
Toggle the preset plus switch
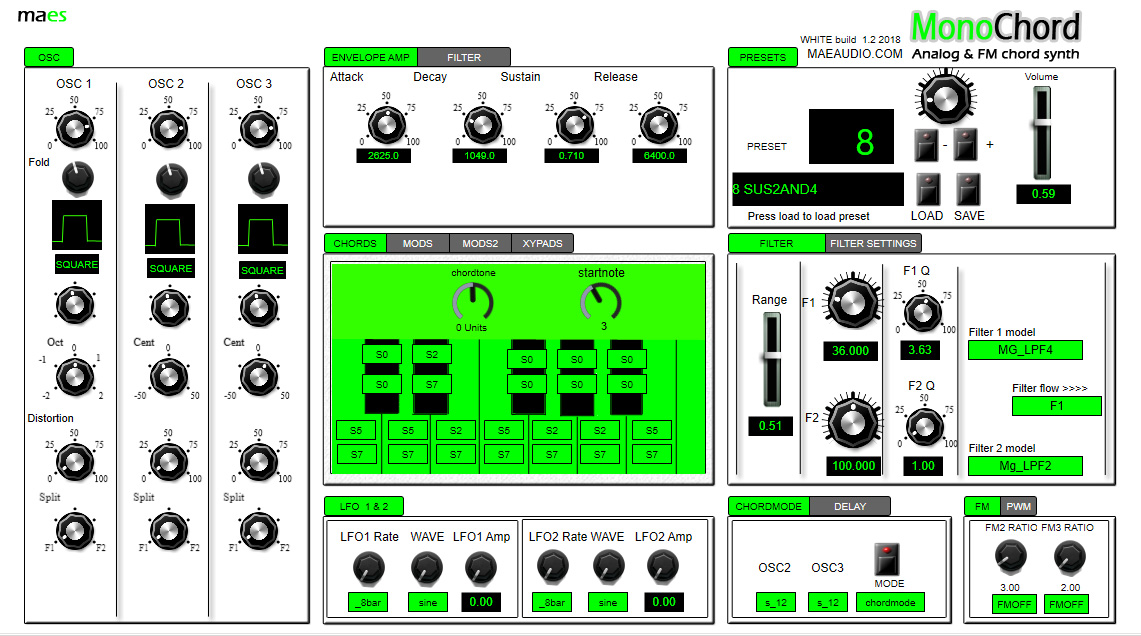(966, 145)
